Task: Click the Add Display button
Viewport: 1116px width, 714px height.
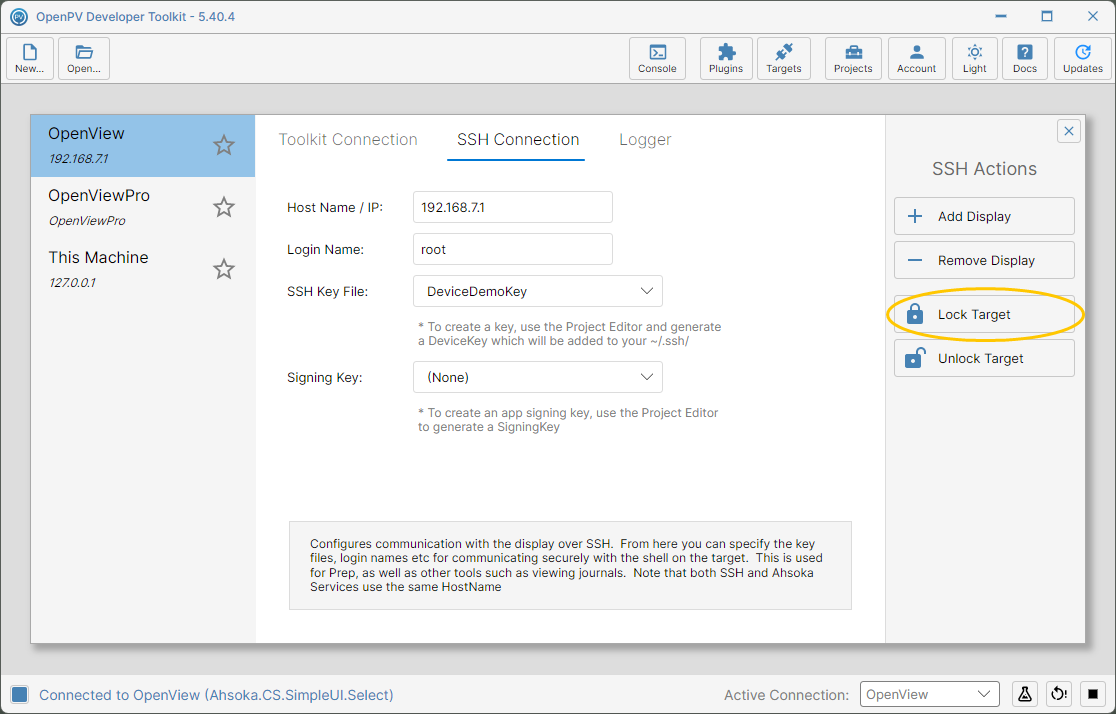Action: (x=984, y=216)
